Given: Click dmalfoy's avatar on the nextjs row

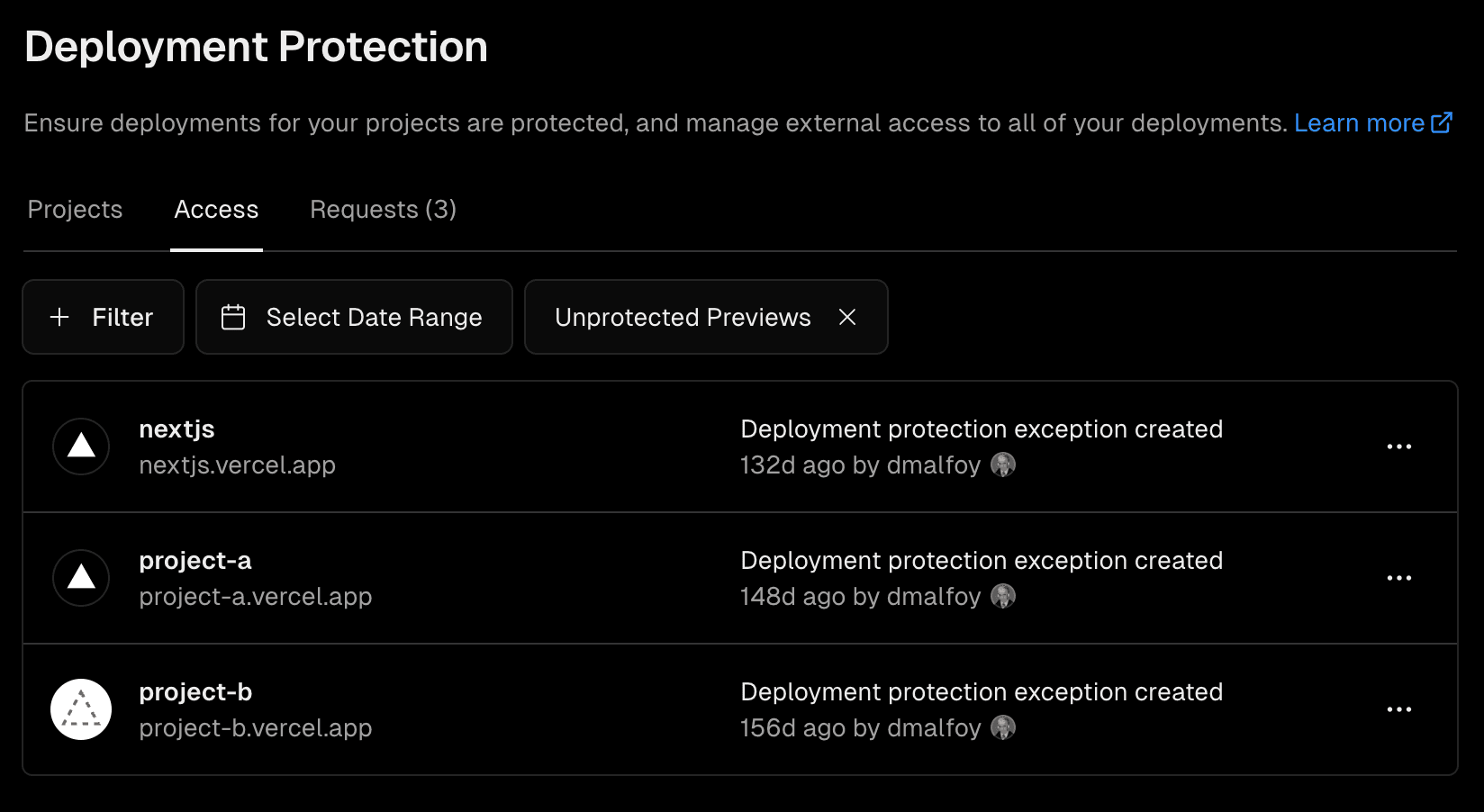Looking at the screenshot, I should coord(1003,465).
